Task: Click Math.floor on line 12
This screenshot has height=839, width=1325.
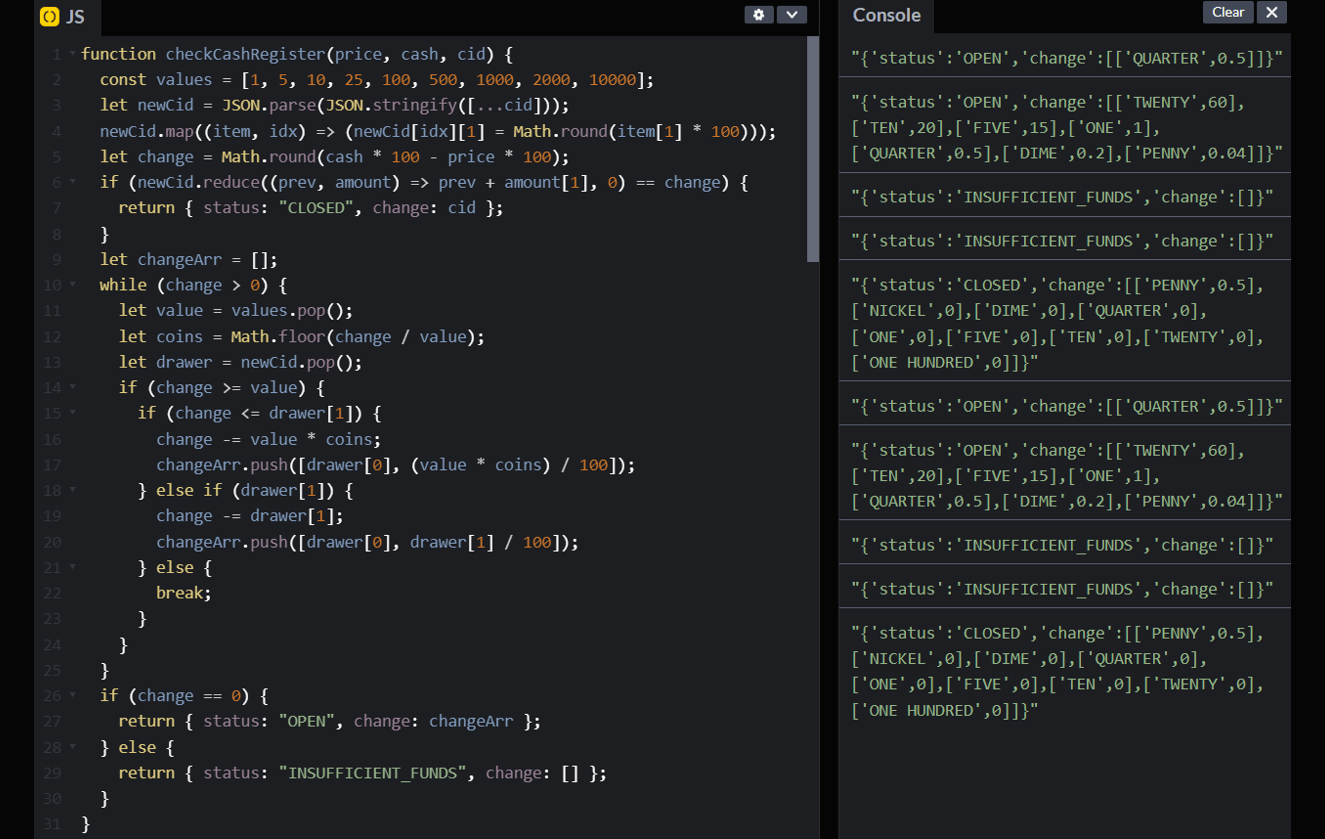Action: click(278, 337)
